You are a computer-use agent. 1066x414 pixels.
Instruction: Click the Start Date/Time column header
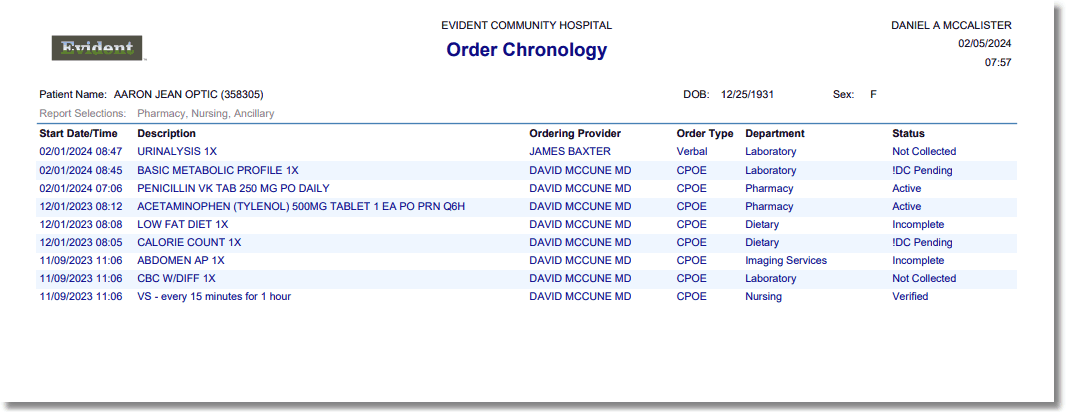pyautogui.click(x=78, y=133)
